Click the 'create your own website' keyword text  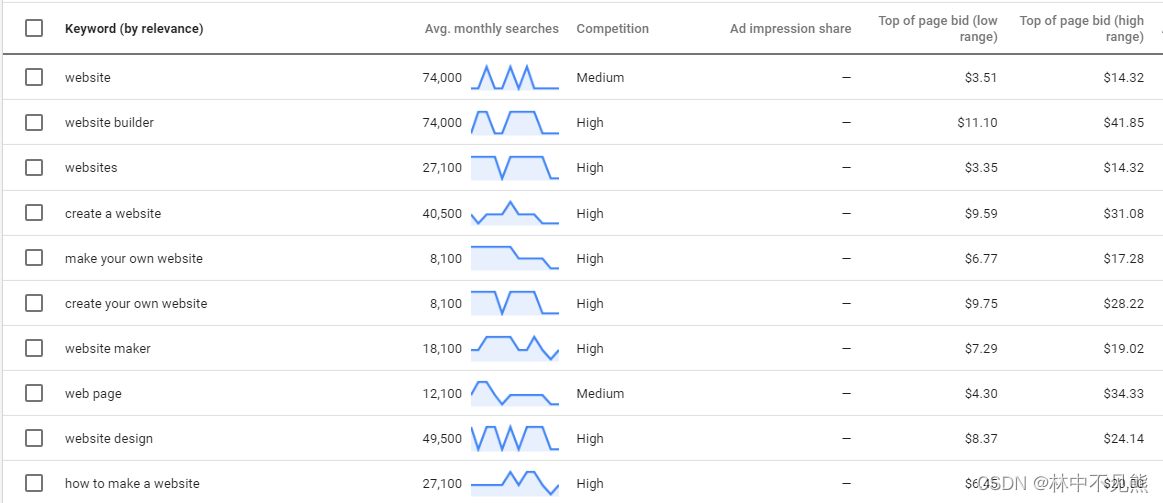(136, 303)
